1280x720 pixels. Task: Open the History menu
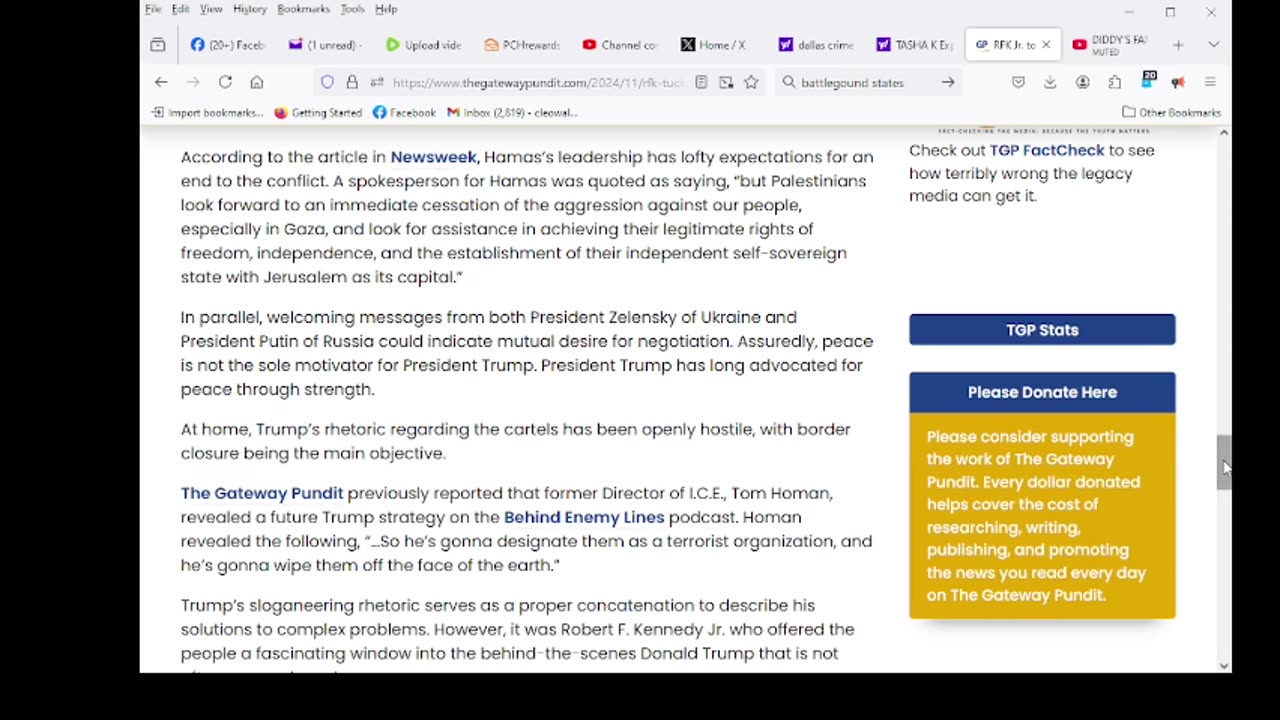point(250,9)
